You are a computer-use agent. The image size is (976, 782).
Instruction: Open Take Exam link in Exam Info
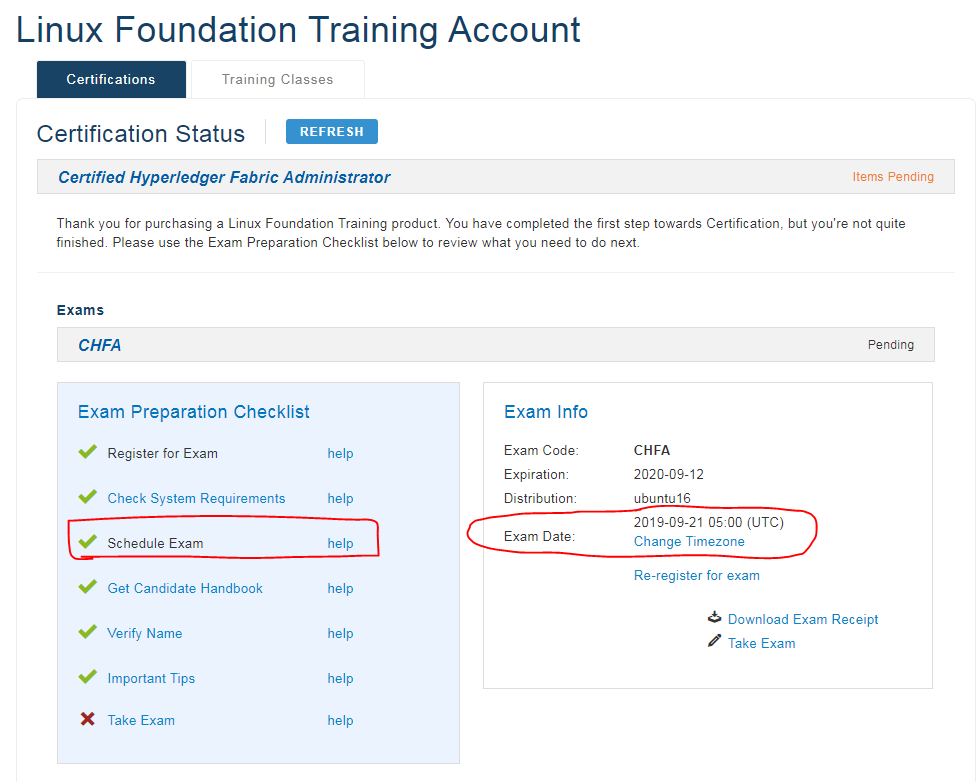(x=762, y=643)
